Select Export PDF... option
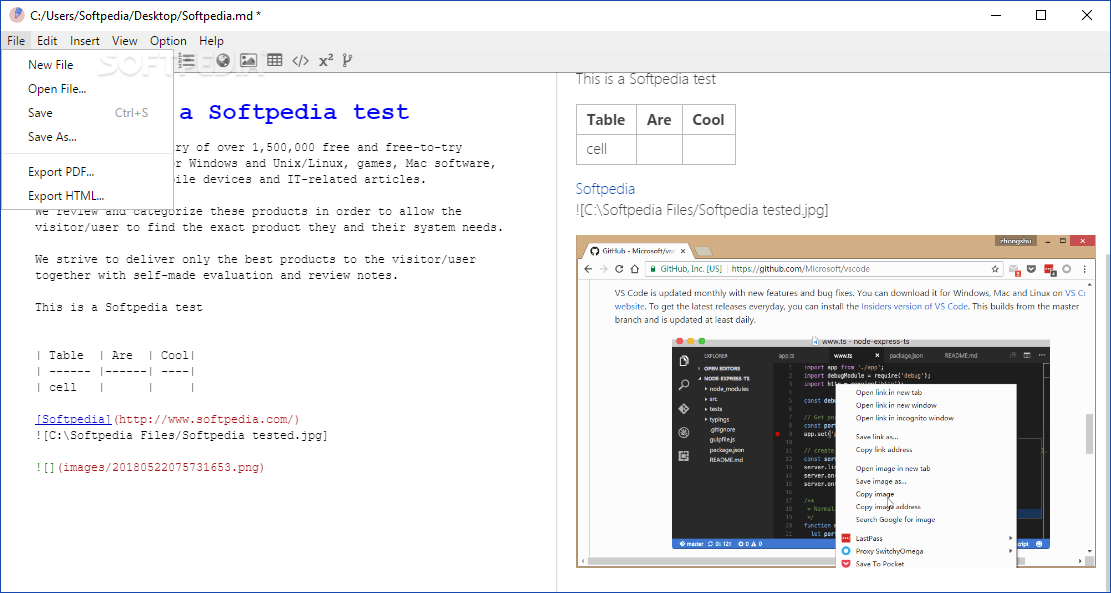This screenshot has height=593, width=1111. 87,171
